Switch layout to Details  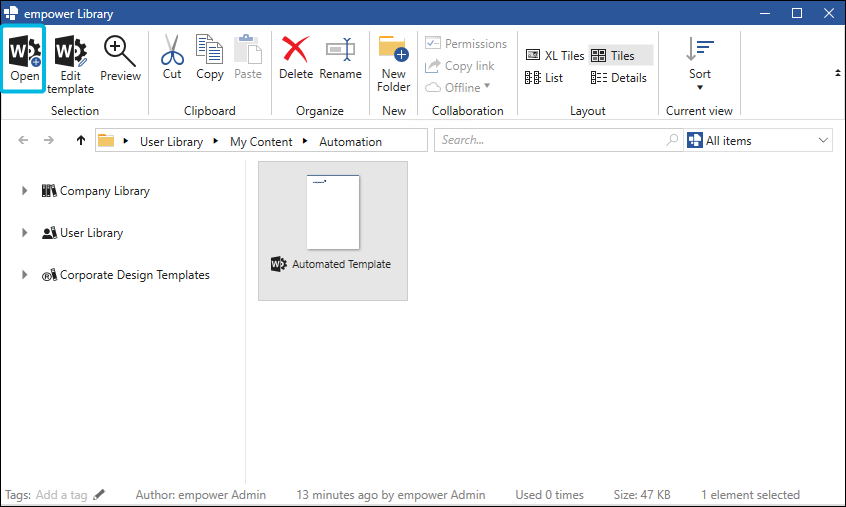pyautogui.click(x=618, y=78)
